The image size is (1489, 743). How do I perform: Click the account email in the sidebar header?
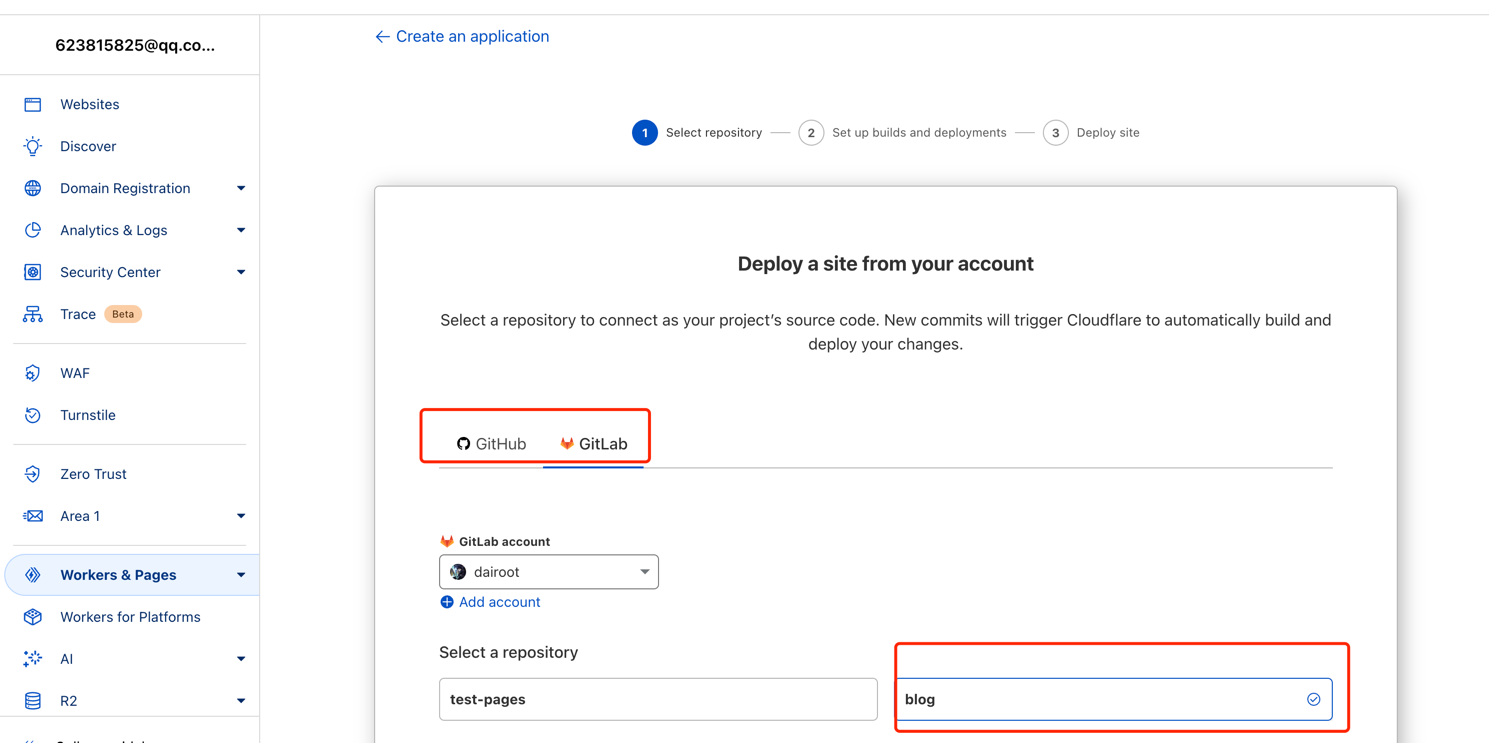135,45
